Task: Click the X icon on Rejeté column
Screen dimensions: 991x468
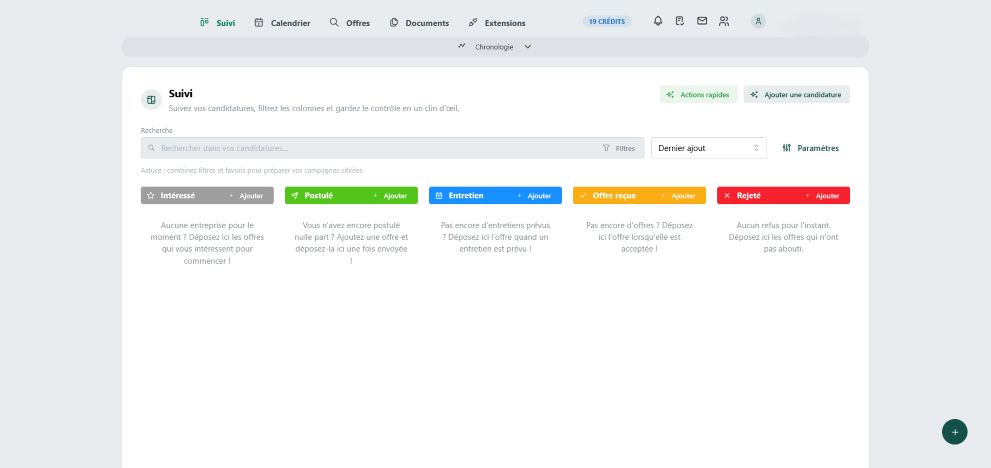Action: pos(727,196)
